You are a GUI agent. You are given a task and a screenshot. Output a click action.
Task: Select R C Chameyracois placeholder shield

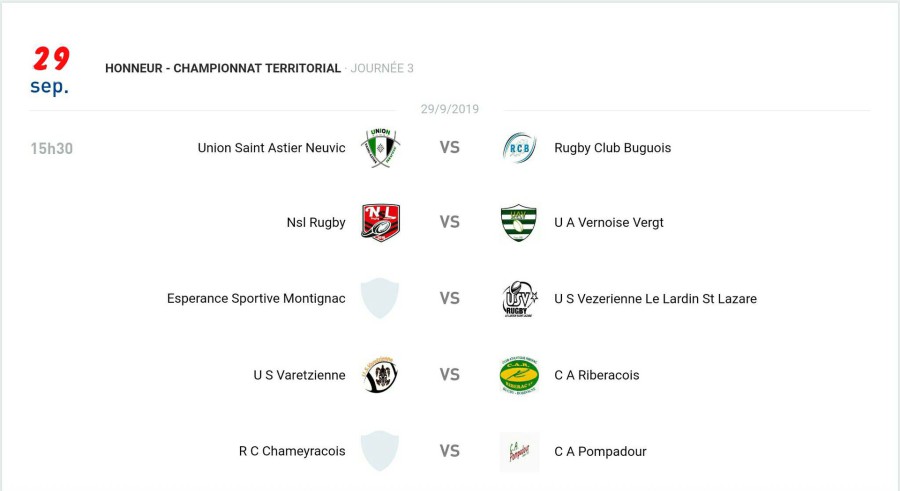[380, 451]
